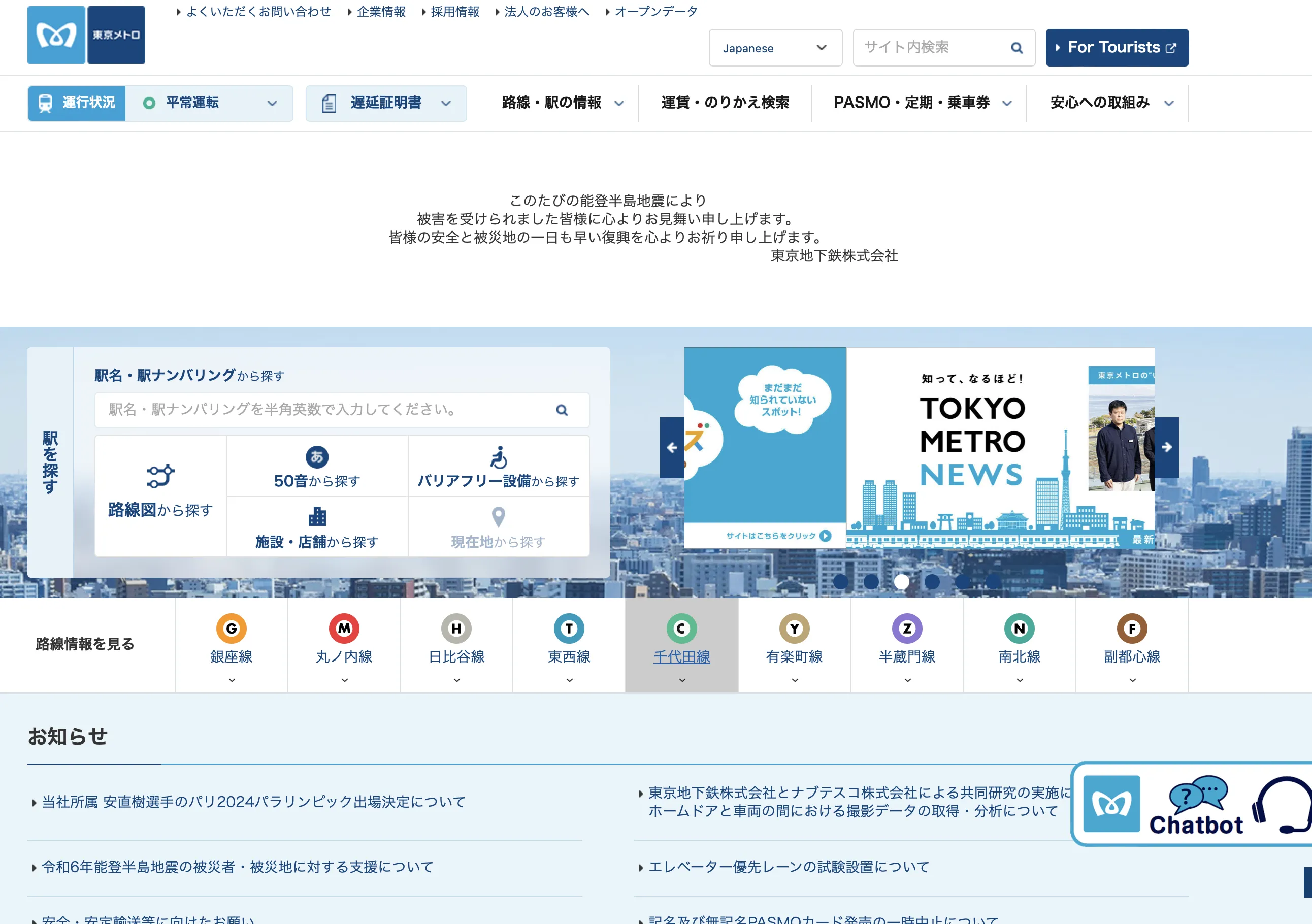Viewport: 1312px width, 924px height.
Task: Select the fourth carousel dot
Action: [x=932, y=582]
